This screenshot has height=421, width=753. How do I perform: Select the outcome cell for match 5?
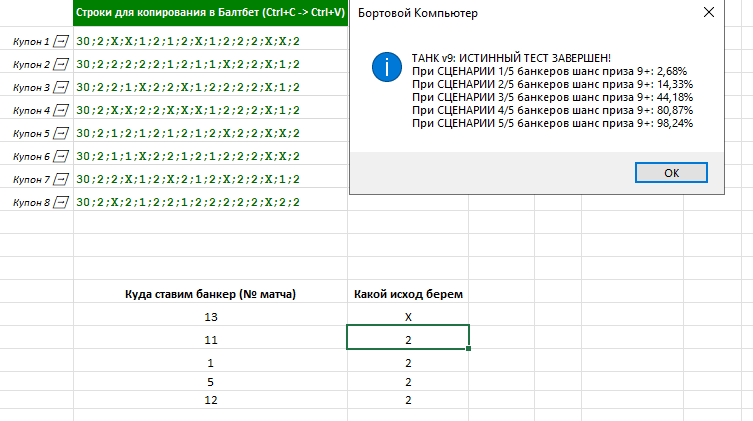coord(408,382)
